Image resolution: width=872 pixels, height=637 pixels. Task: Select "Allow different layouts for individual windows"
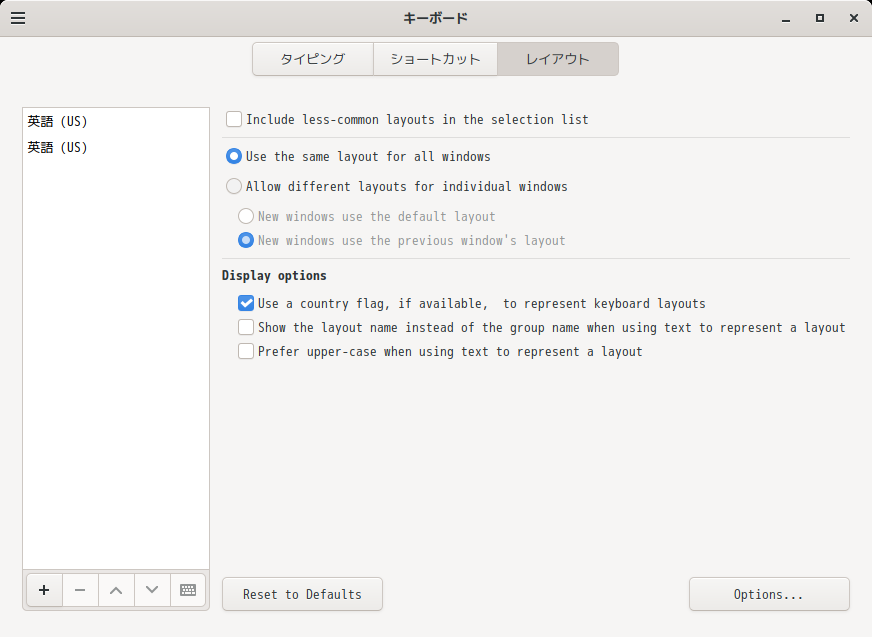[233, 186]
